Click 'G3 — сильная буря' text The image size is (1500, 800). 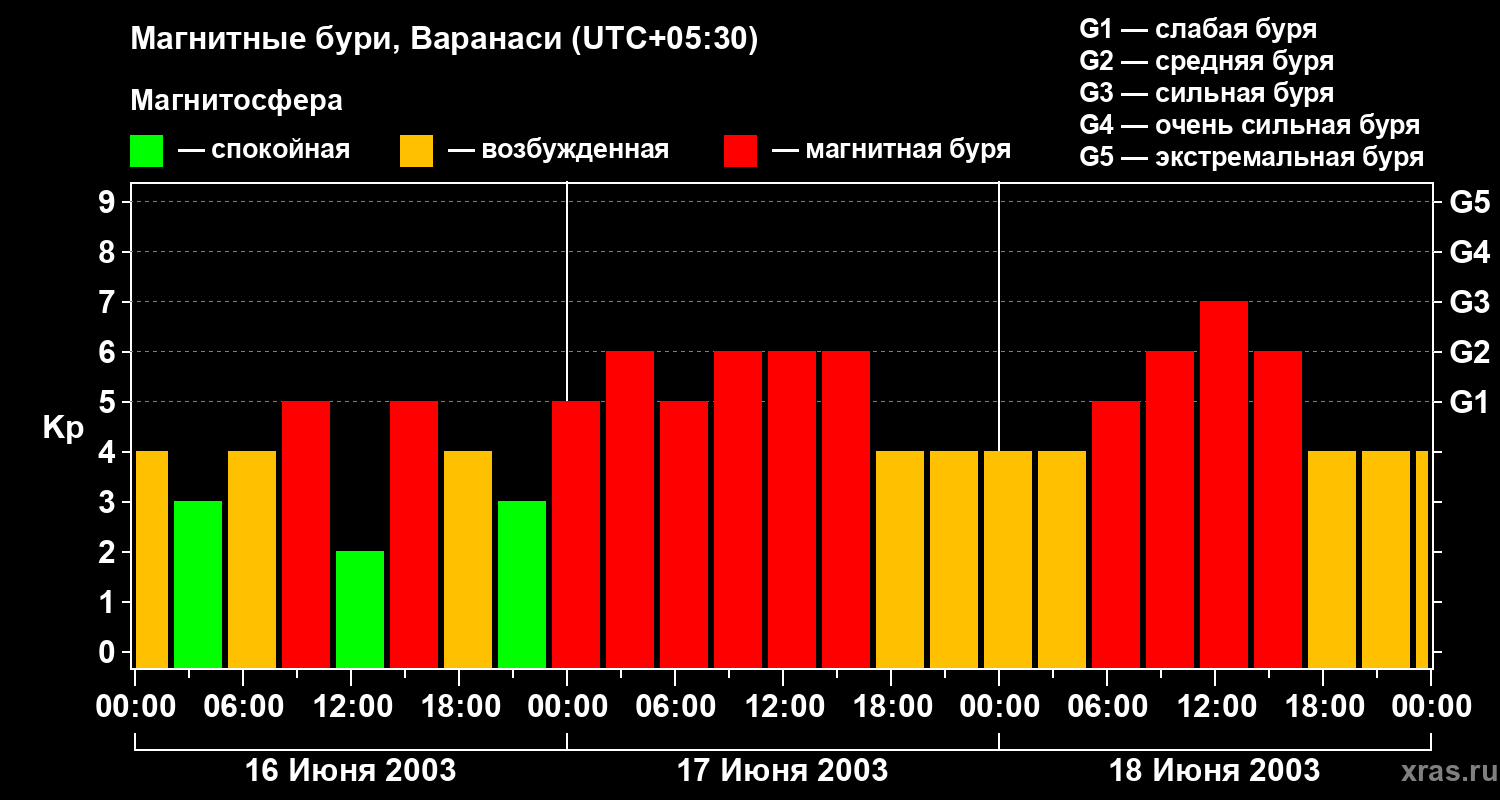click(1207, 92)
